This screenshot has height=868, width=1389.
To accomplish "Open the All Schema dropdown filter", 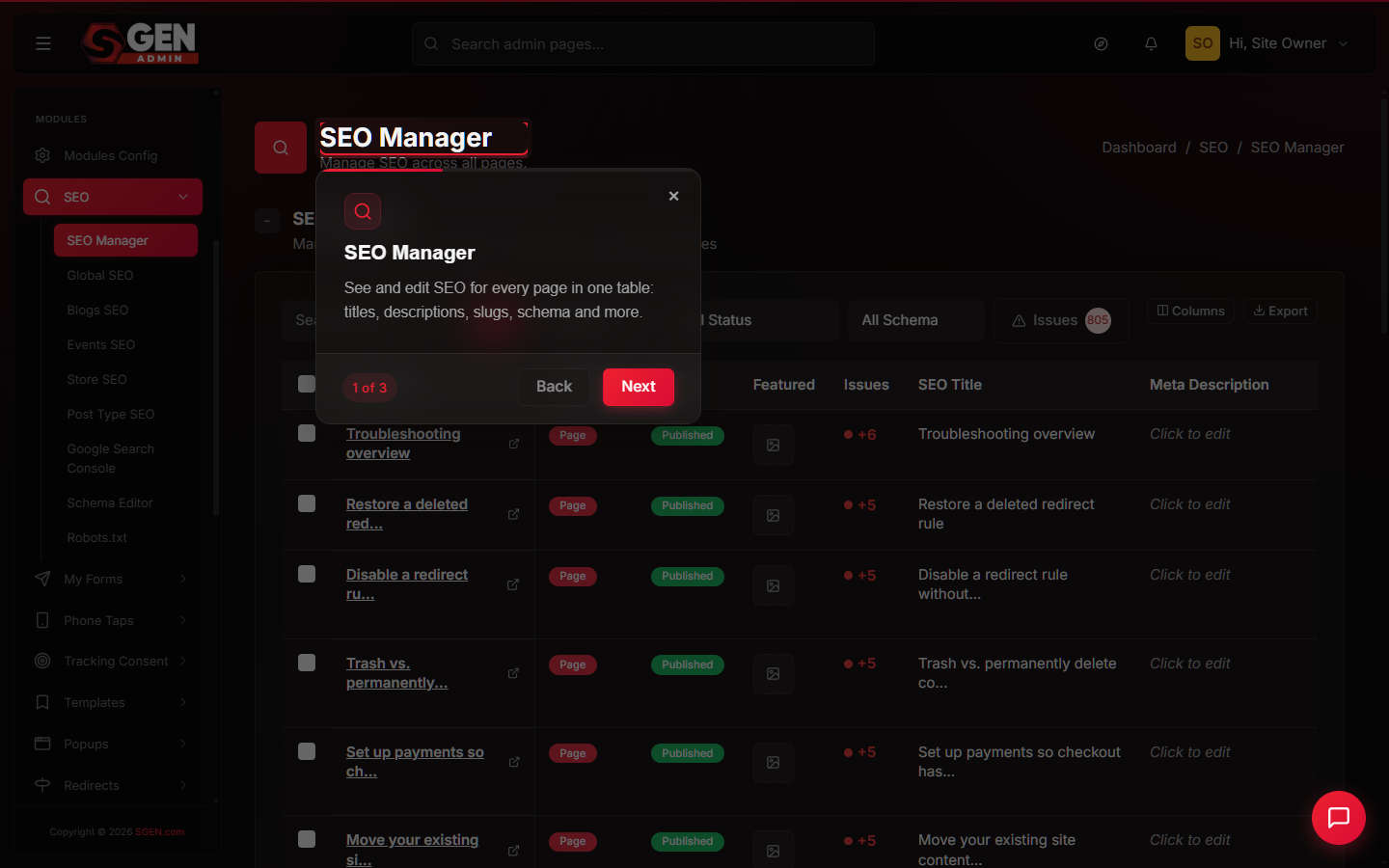I will 916,320.
